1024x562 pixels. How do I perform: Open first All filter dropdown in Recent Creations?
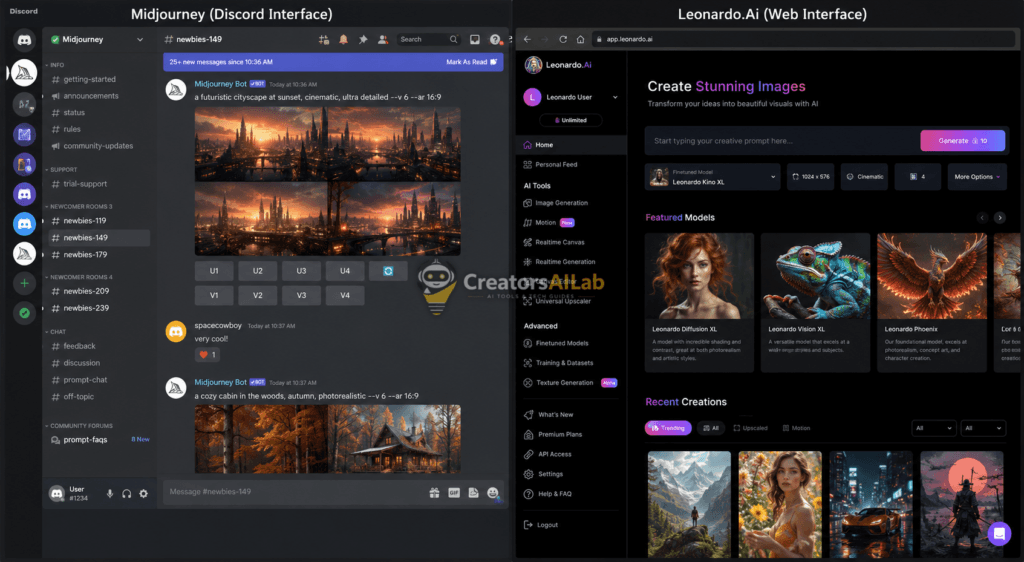tap(933, 428)
